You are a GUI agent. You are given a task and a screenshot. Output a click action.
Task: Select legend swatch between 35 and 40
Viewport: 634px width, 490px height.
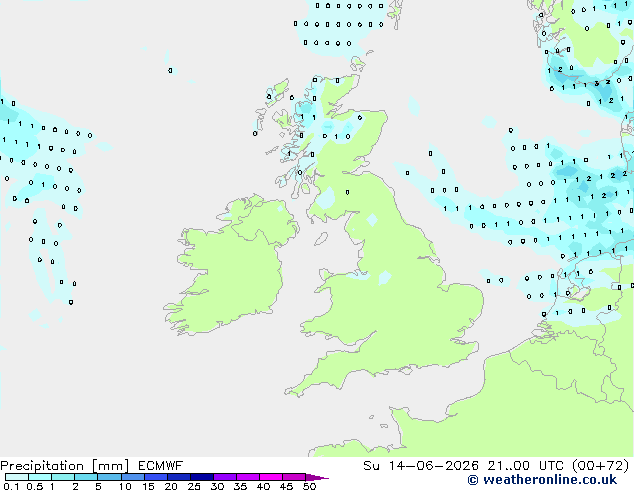click(248, 477)
